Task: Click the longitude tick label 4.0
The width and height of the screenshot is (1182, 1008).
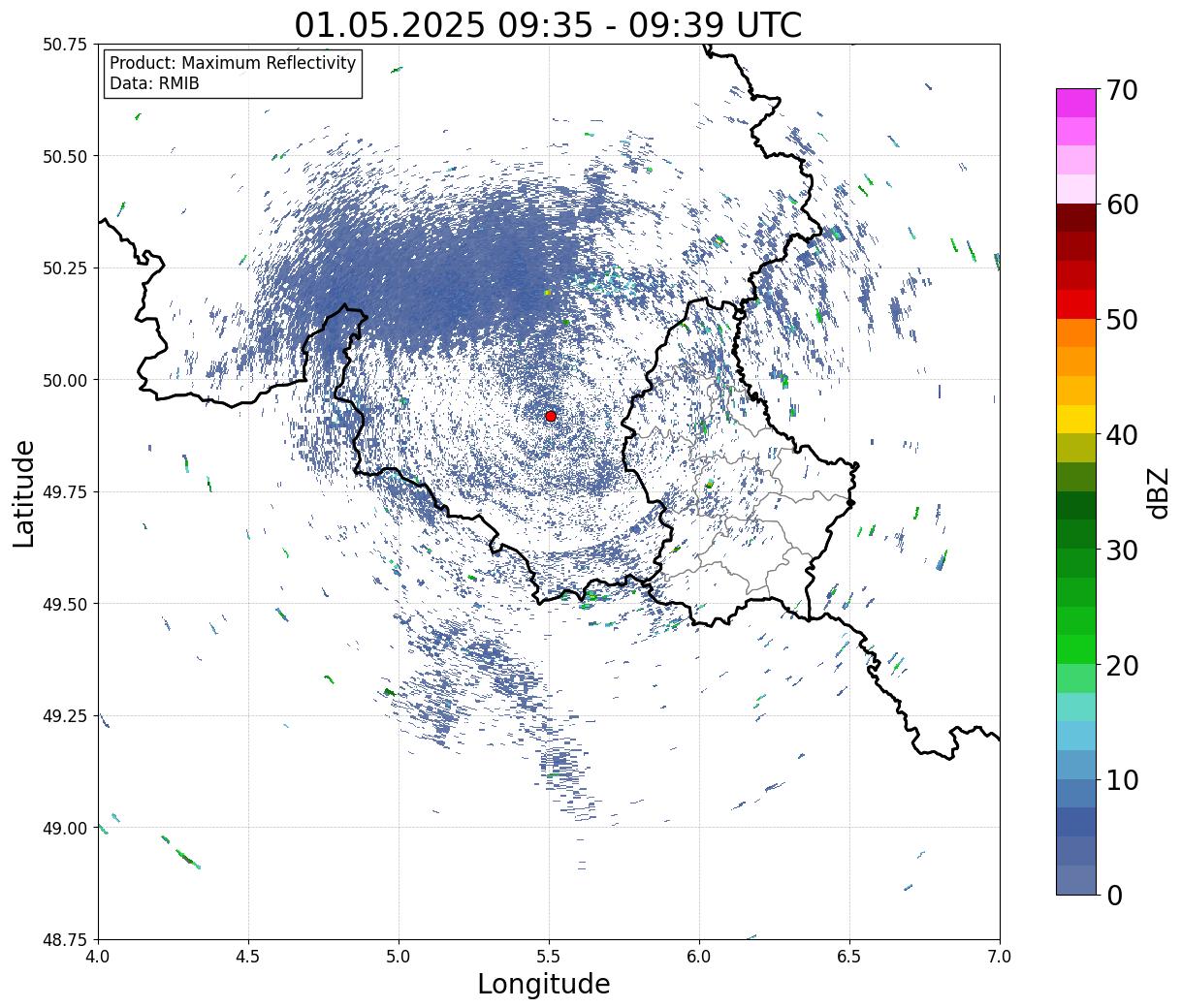Action: tap(98, 956)
